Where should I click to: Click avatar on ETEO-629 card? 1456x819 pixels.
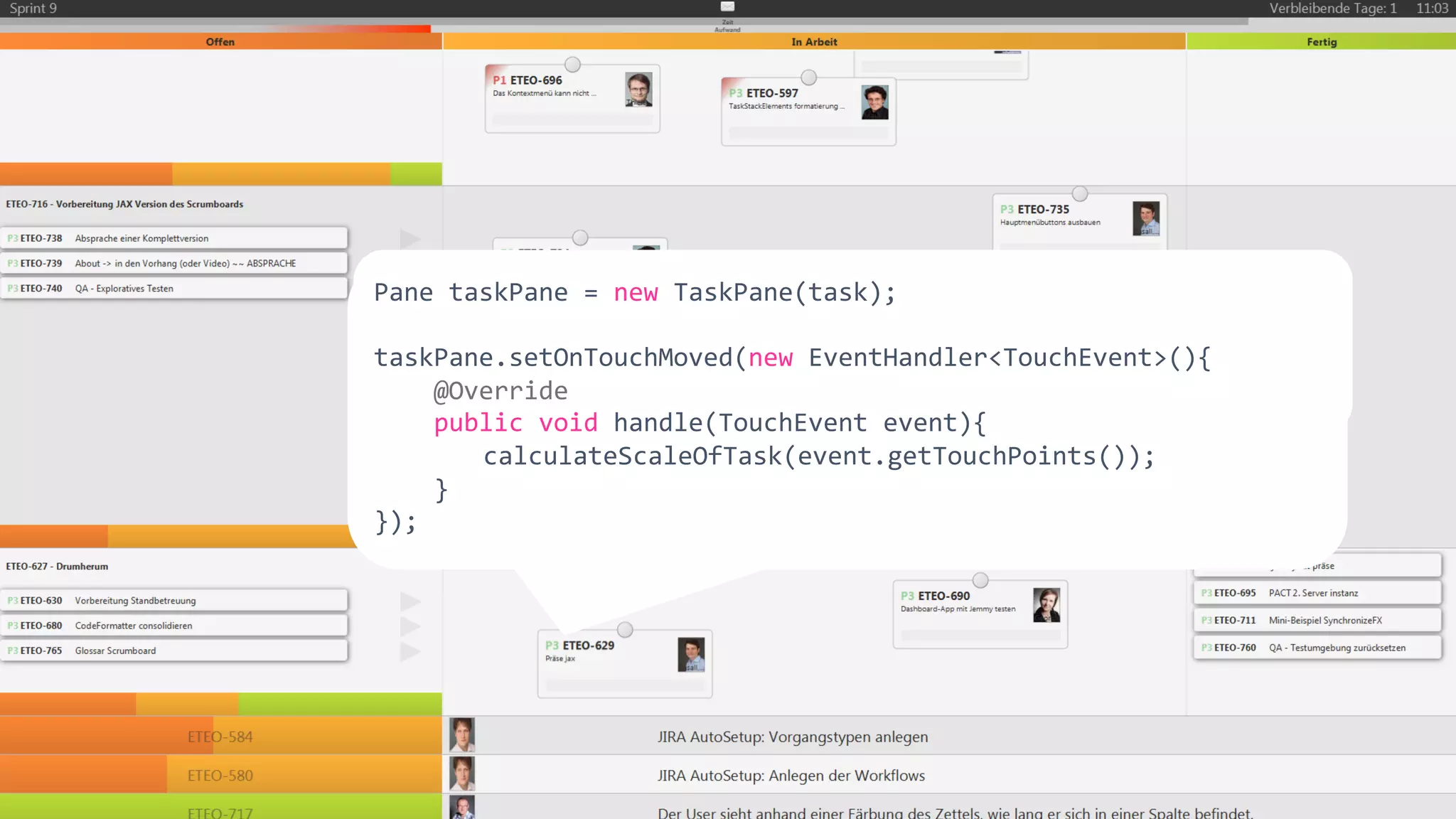(690, 654)
